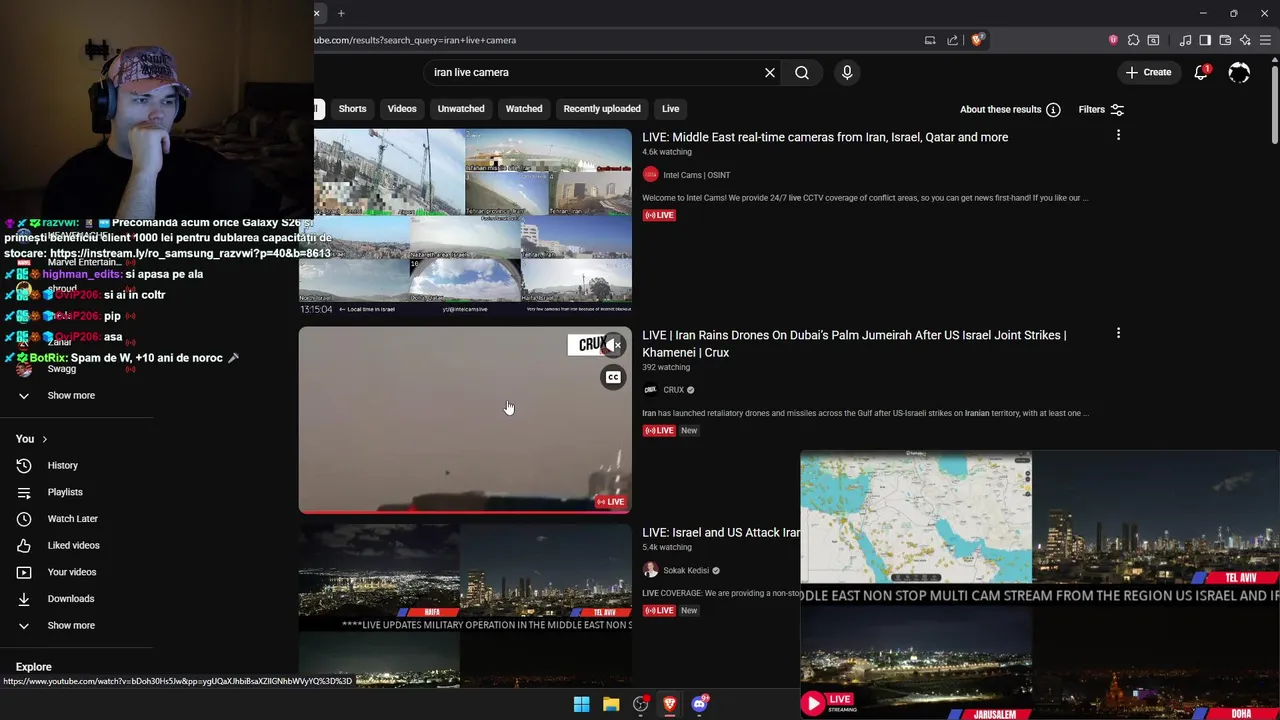1280x720 pixels.
Task: Open Downloads in the sidebar
Action: [x=70, y=598]
